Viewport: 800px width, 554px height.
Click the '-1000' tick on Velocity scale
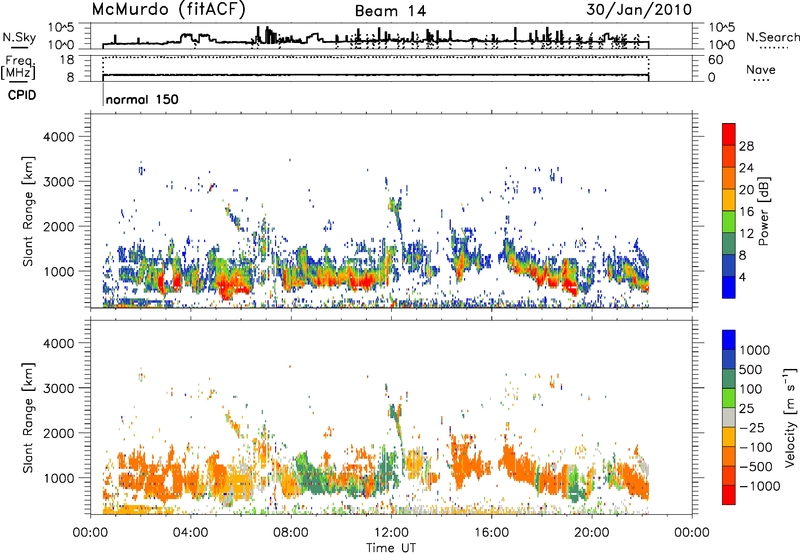coord(759,486)
